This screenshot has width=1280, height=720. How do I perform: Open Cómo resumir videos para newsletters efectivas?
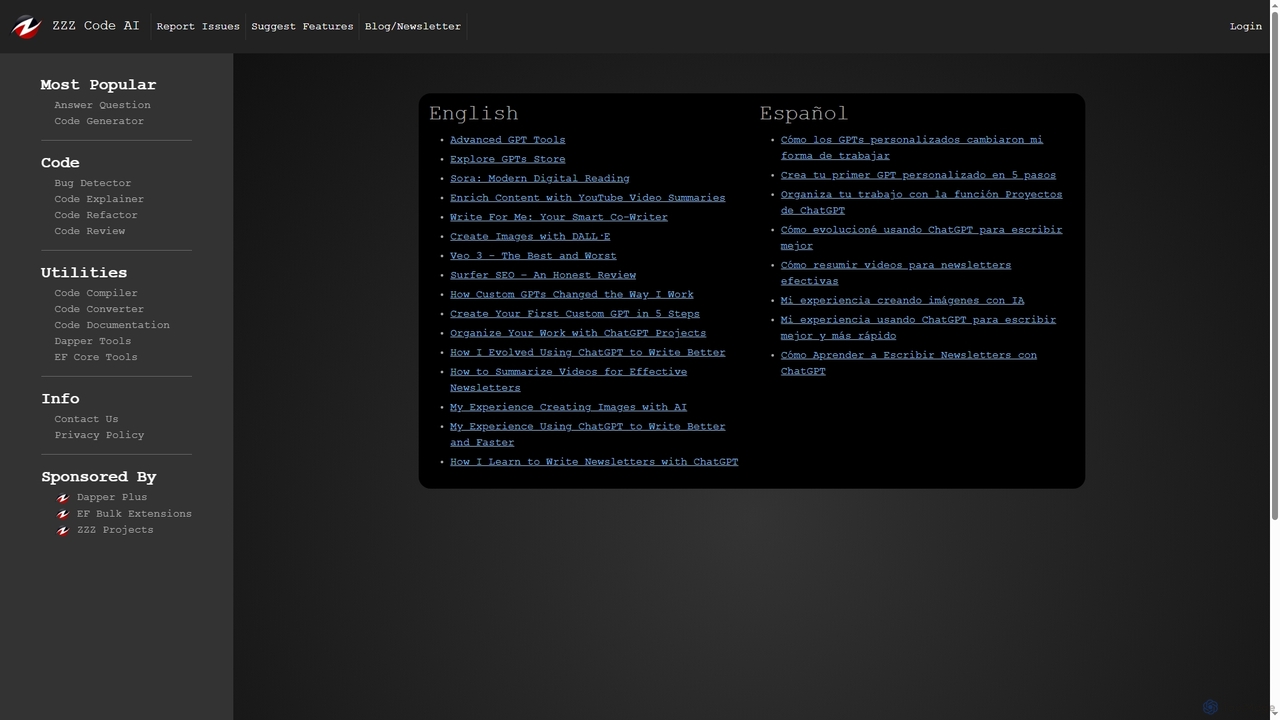(895, 273)
